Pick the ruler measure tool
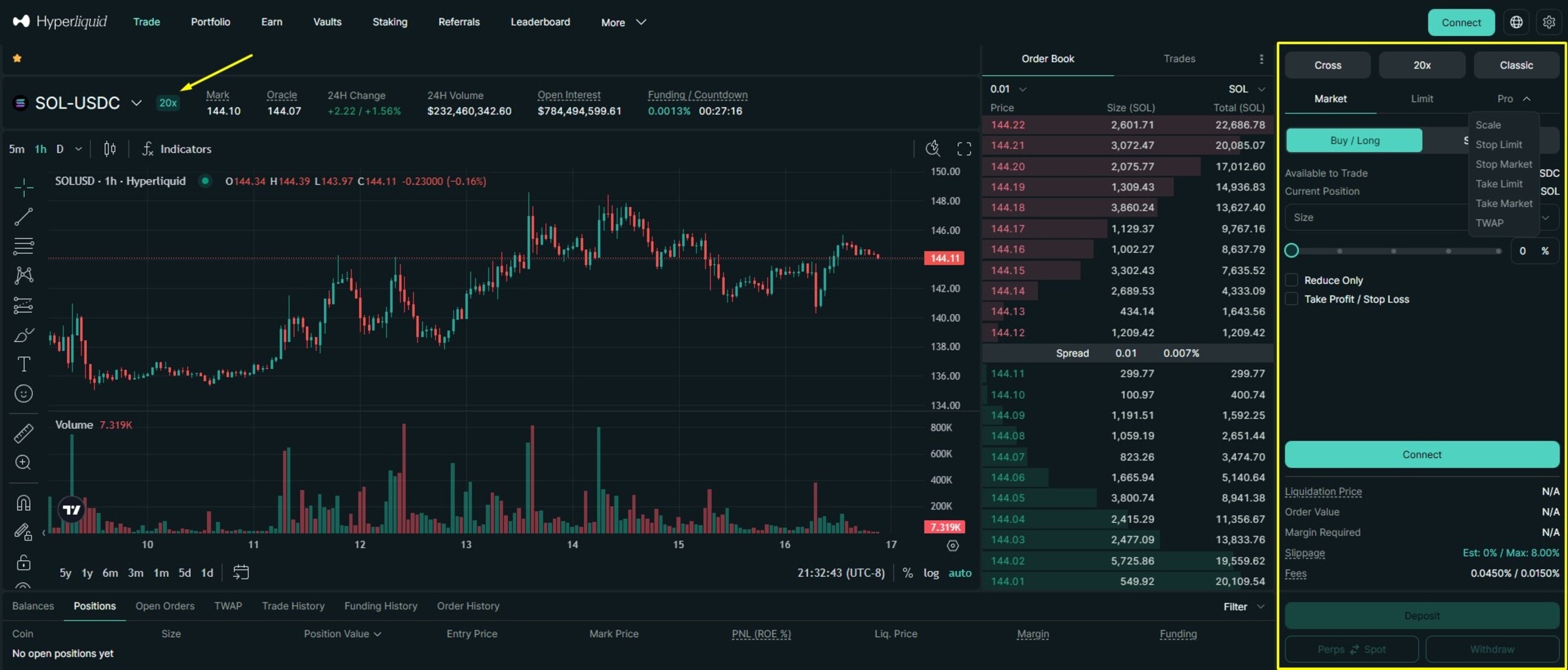 pyautogui.click(x=24, y=433)
